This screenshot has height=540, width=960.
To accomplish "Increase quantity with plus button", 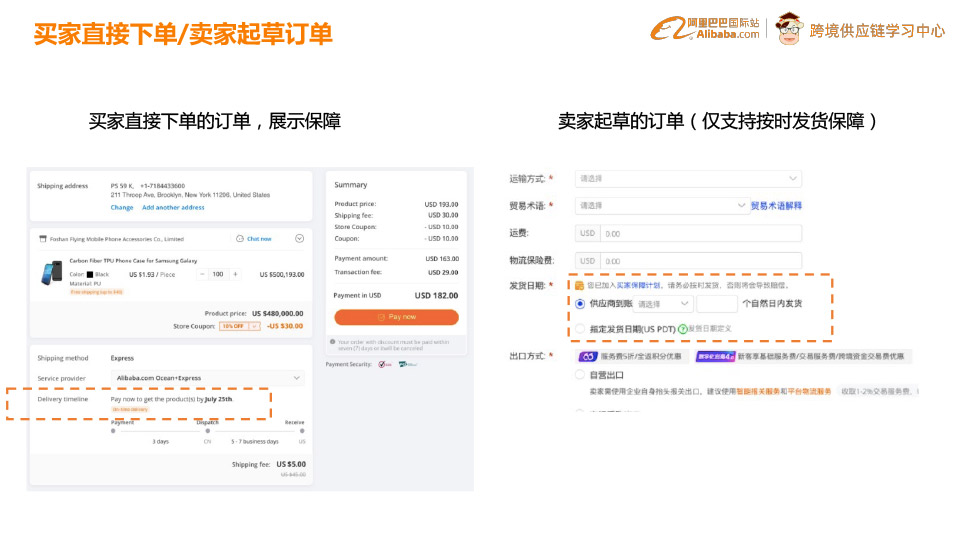I will pyautogui.click(x=235, y=273).
